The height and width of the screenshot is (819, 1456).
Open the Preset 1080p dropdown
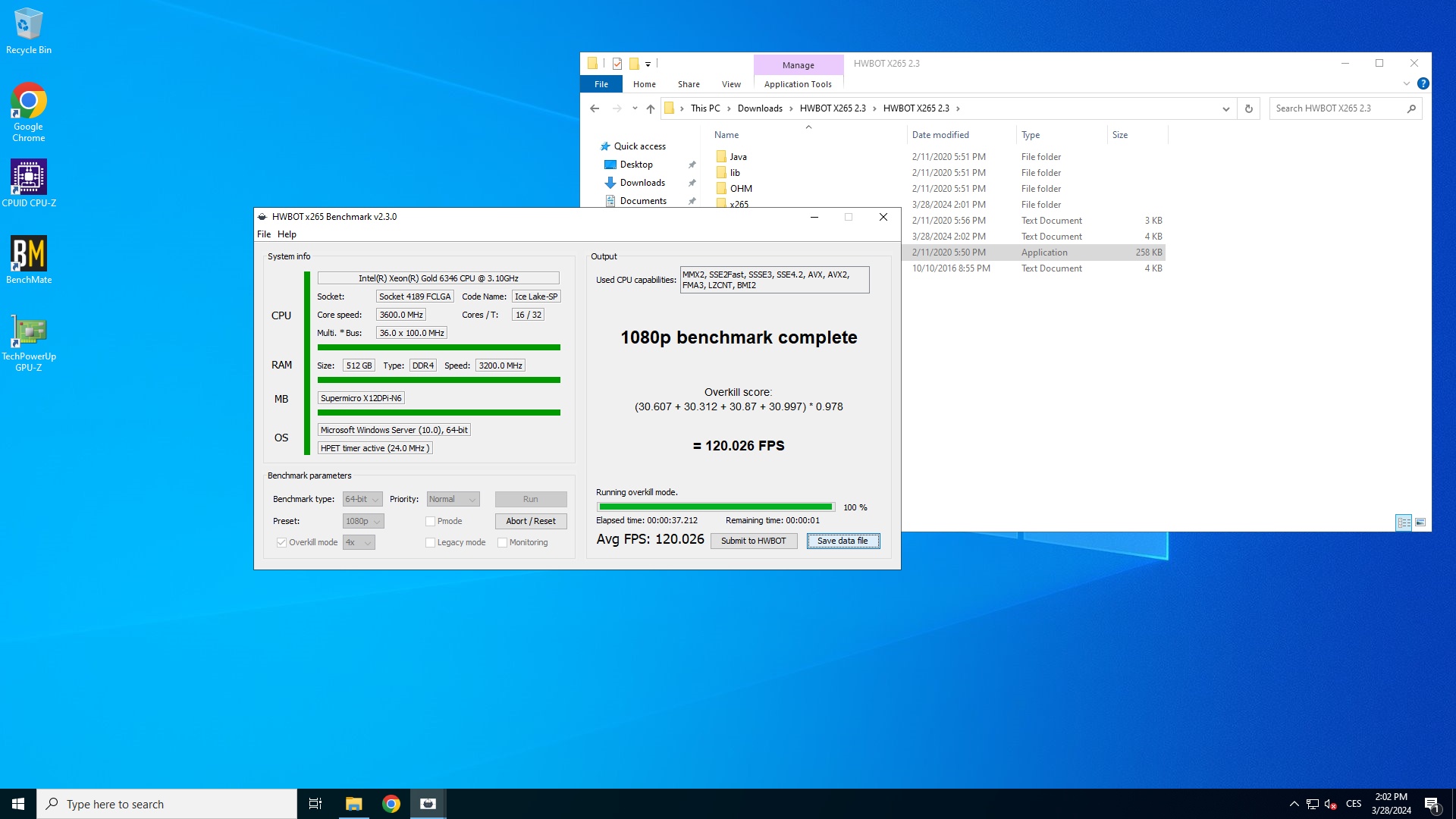[x=363, y=521]
